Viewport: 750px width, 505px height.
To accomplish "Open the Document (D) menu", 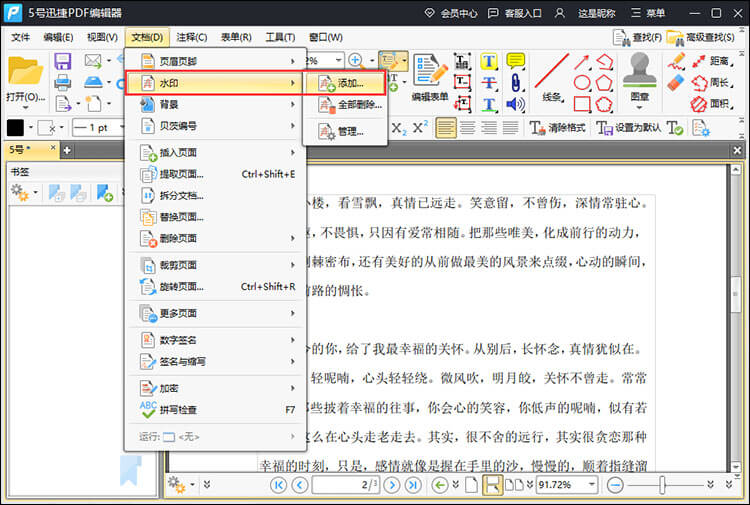I will coord(147,37).
